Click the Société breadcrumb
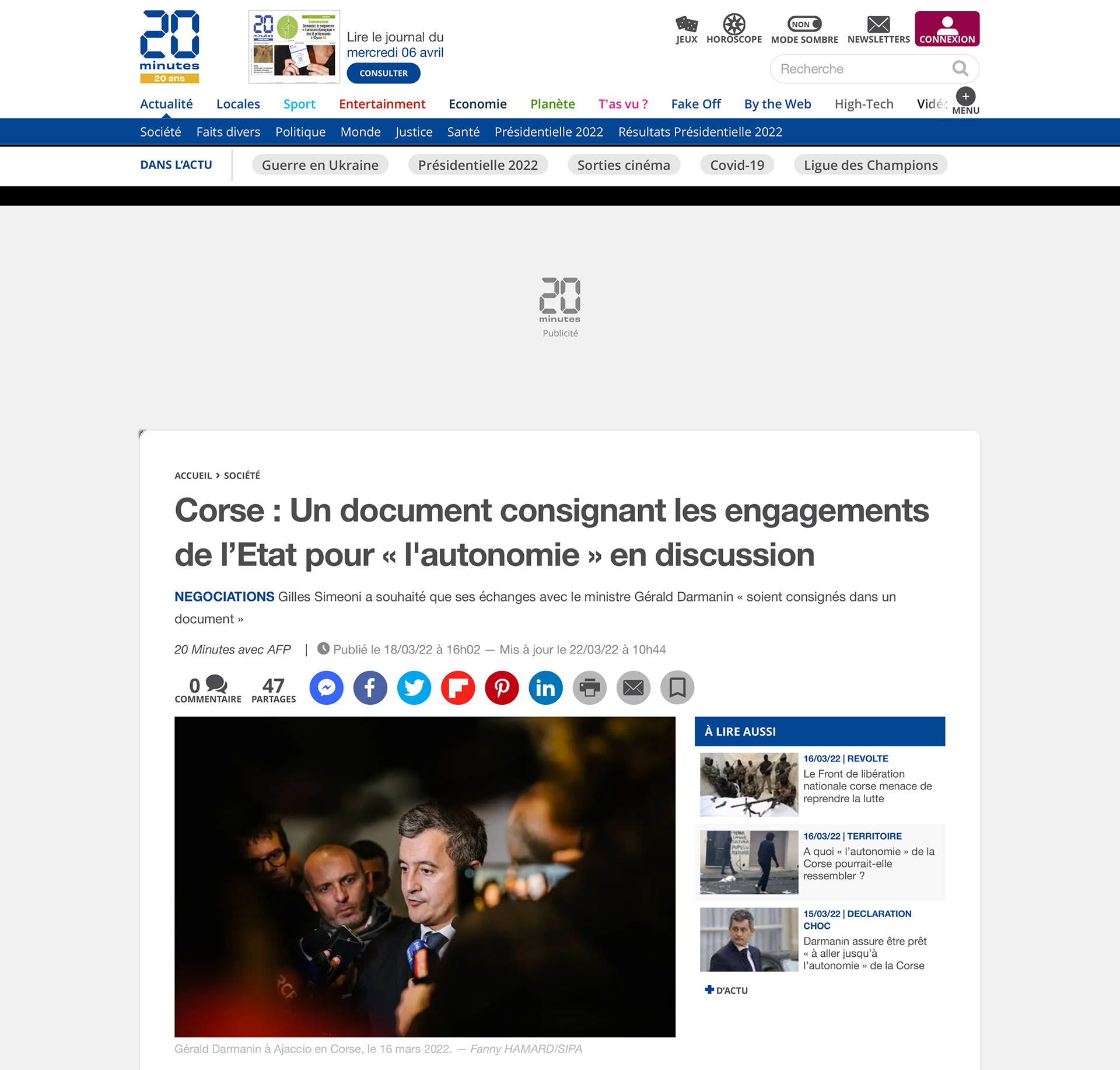This screenshot has width=1120, height=1070. pyautogui.click(x=242, y=475)
